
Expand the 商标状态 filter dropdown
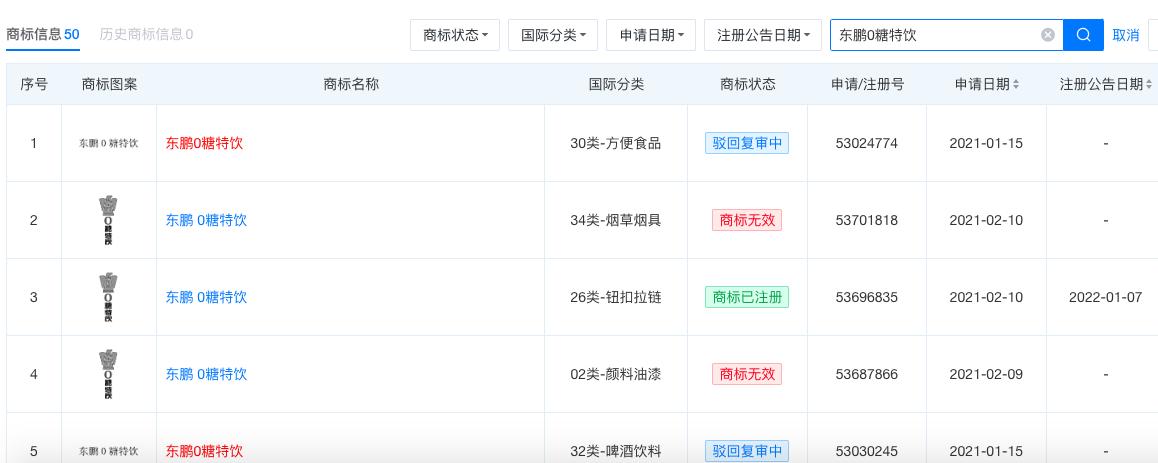[455, 35]
